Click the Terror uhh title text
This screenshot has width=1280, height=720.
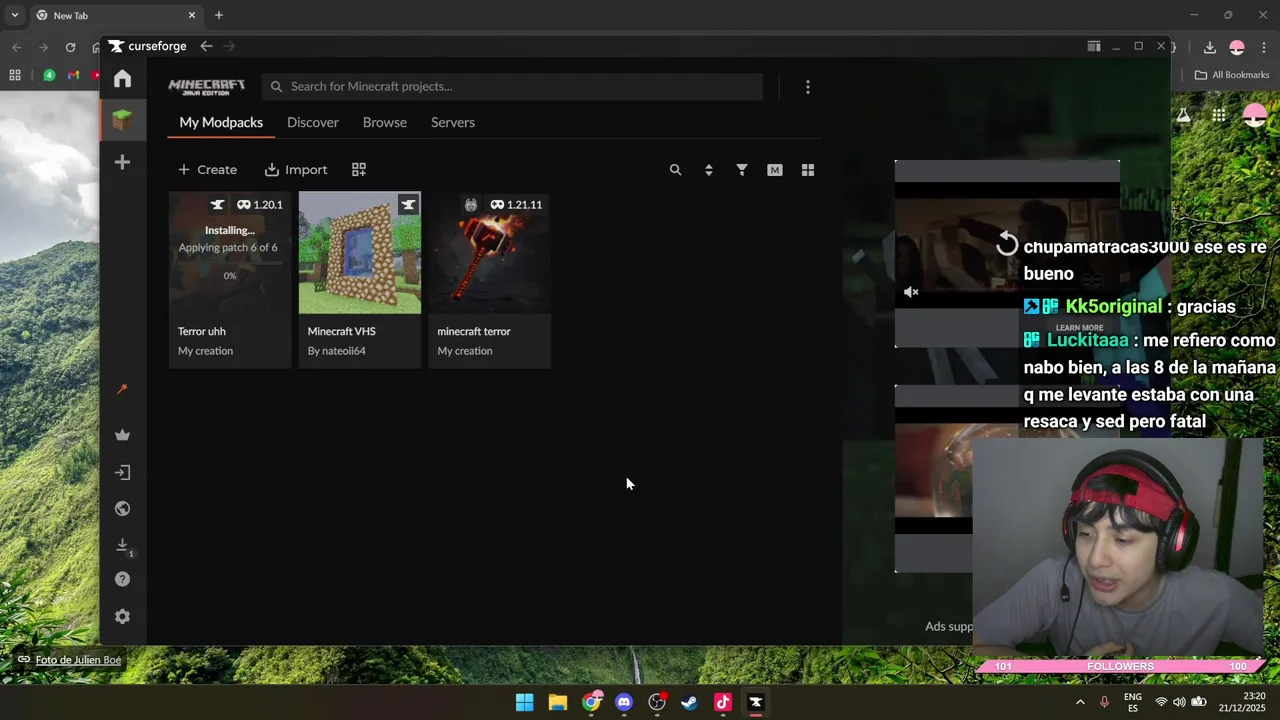tap(202, 331)
